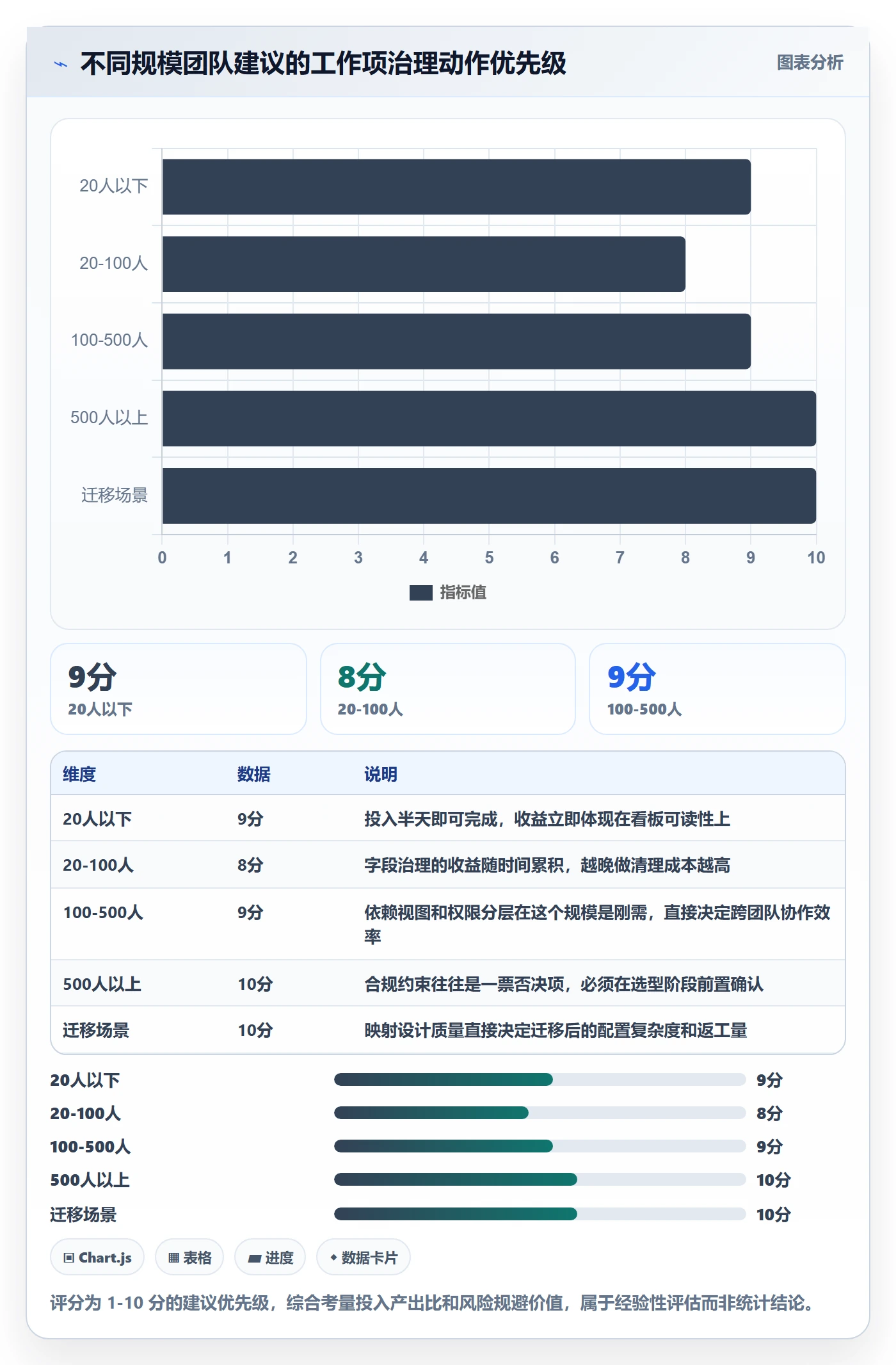Select the 100-500人 table row cell
This screenshot has width=896, height=1365.
click(103, 912)
